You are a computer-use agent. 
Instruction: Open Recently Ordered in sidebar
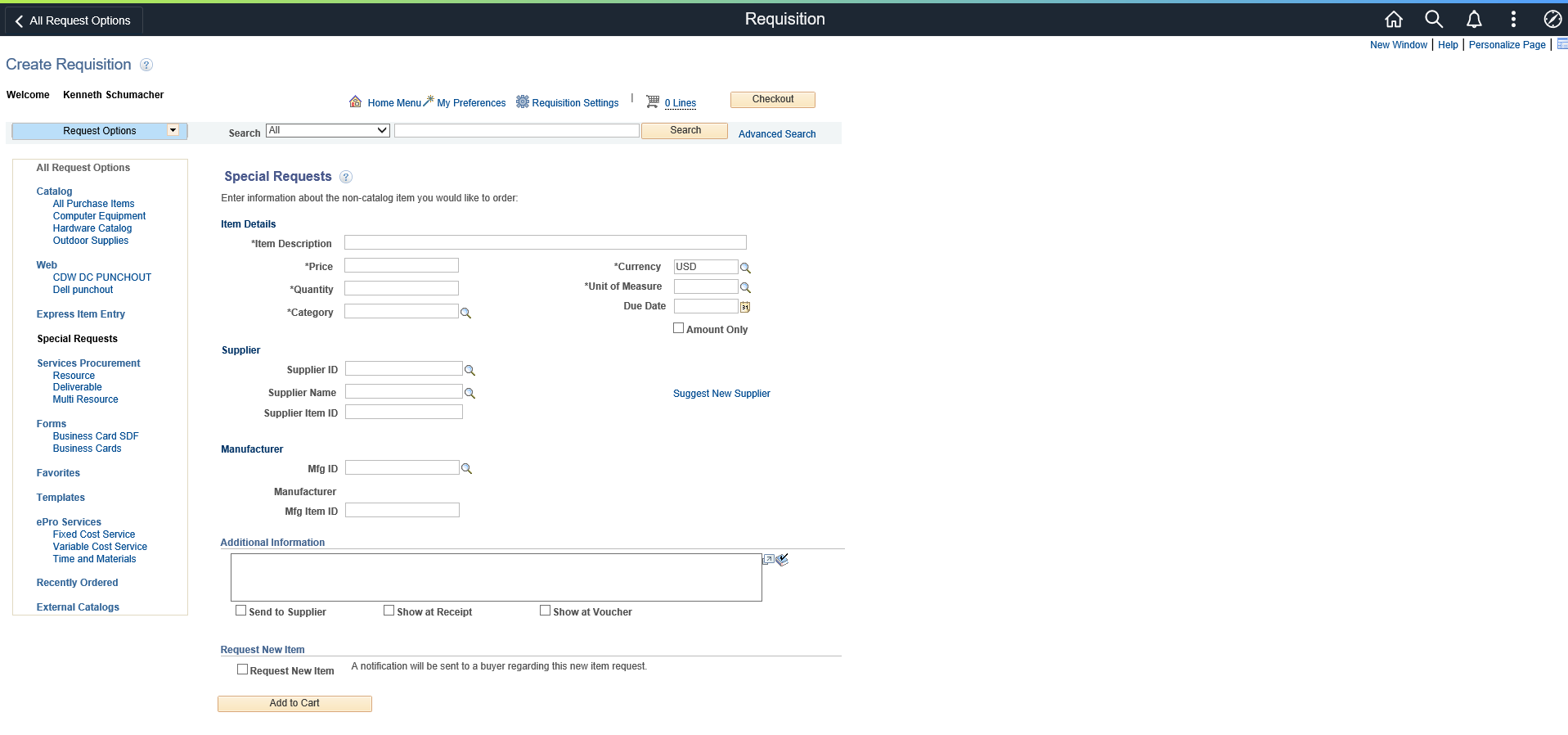pyautogui.click(x=77, y=583)
